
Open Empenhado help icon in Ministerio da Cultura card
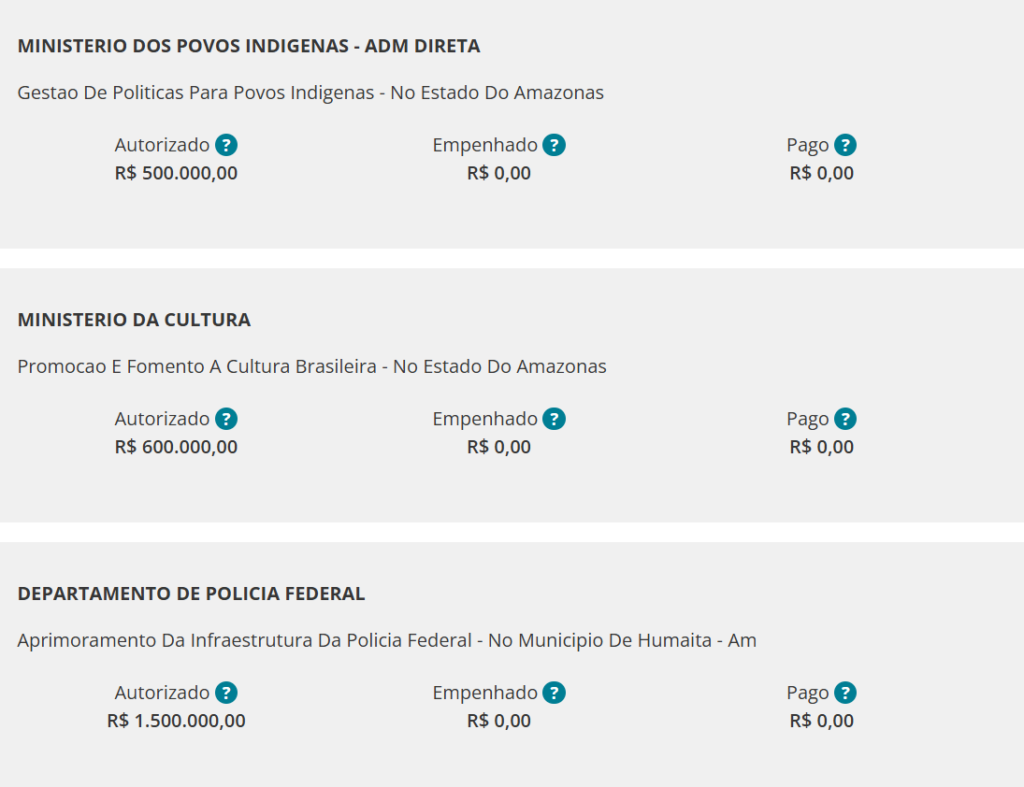pyautogui.click(x=554, y=419)
